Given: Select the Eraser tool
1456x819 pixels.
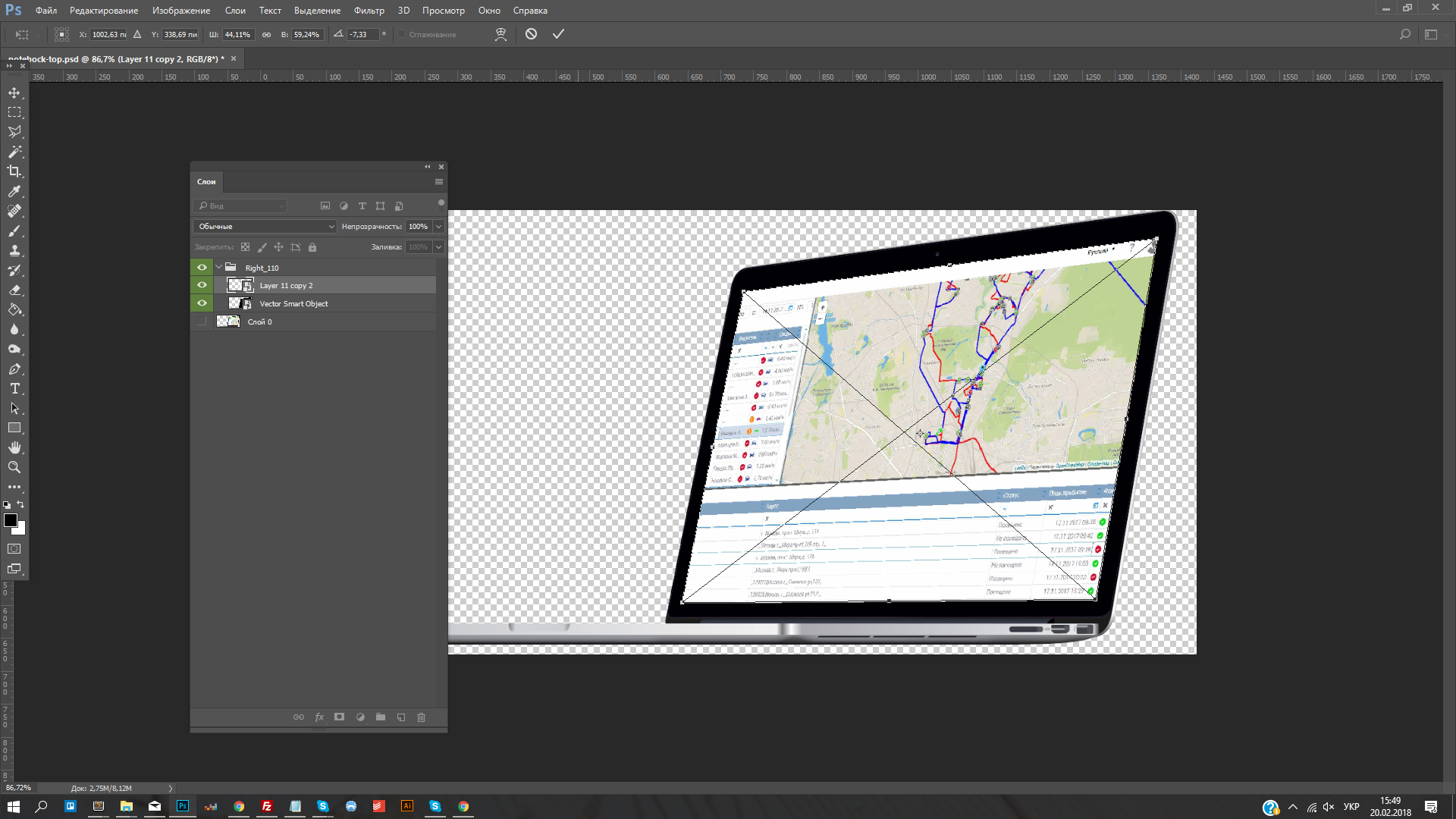Looking at the screenshot, I should pyautogui.click(x=14, y=290).
